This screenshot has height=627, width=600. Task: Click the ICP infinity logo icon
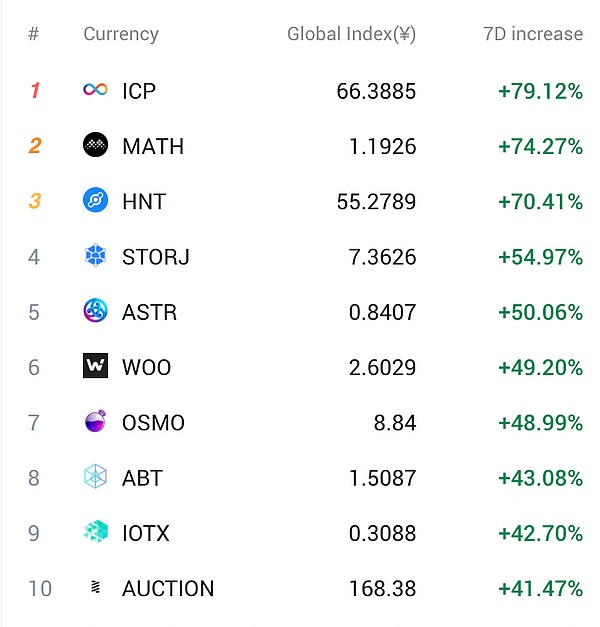(95, 91)
